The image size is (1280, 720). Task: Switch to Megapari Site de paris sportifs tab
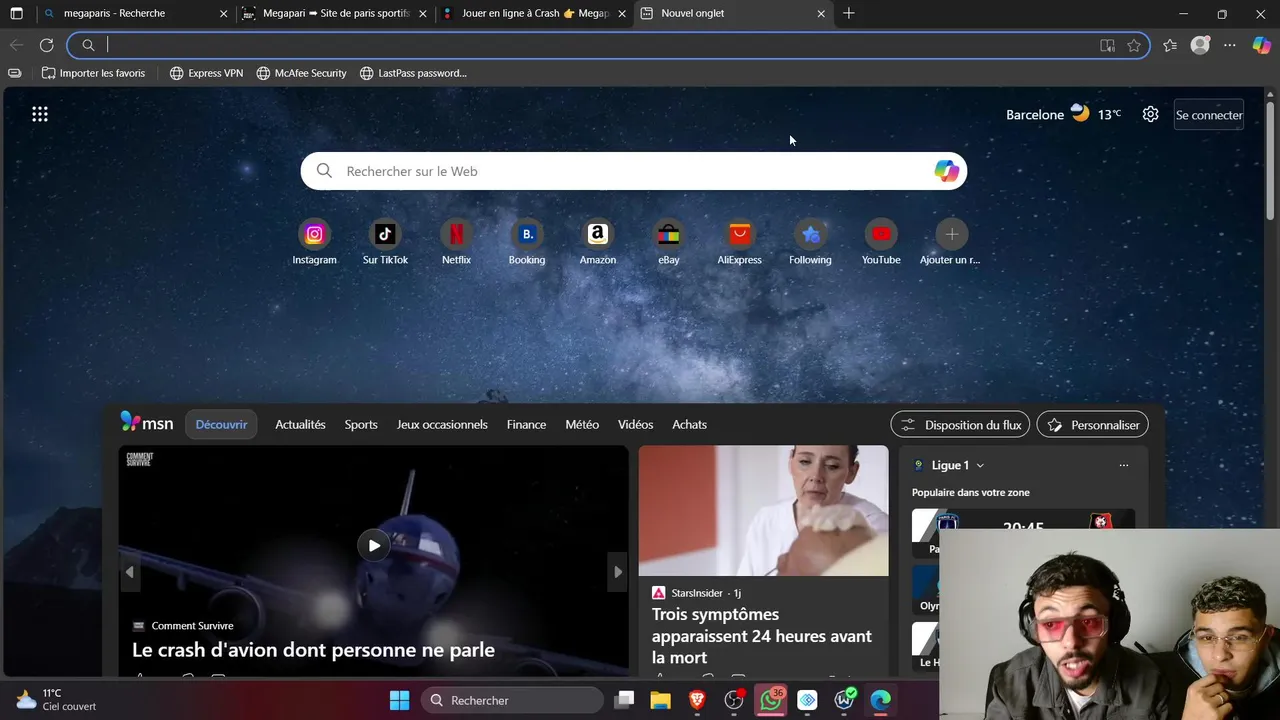[337, 13]
